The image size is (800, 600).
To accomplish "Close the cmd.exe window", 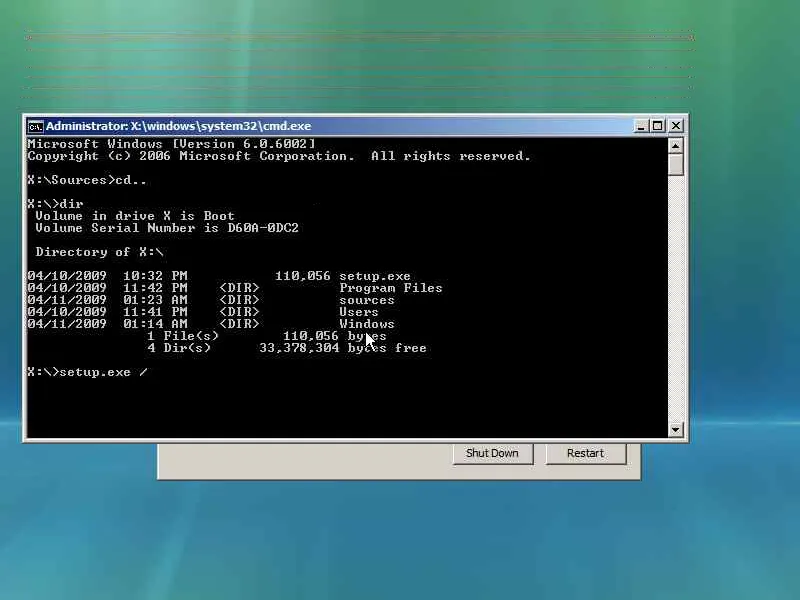I will (676, 126).
